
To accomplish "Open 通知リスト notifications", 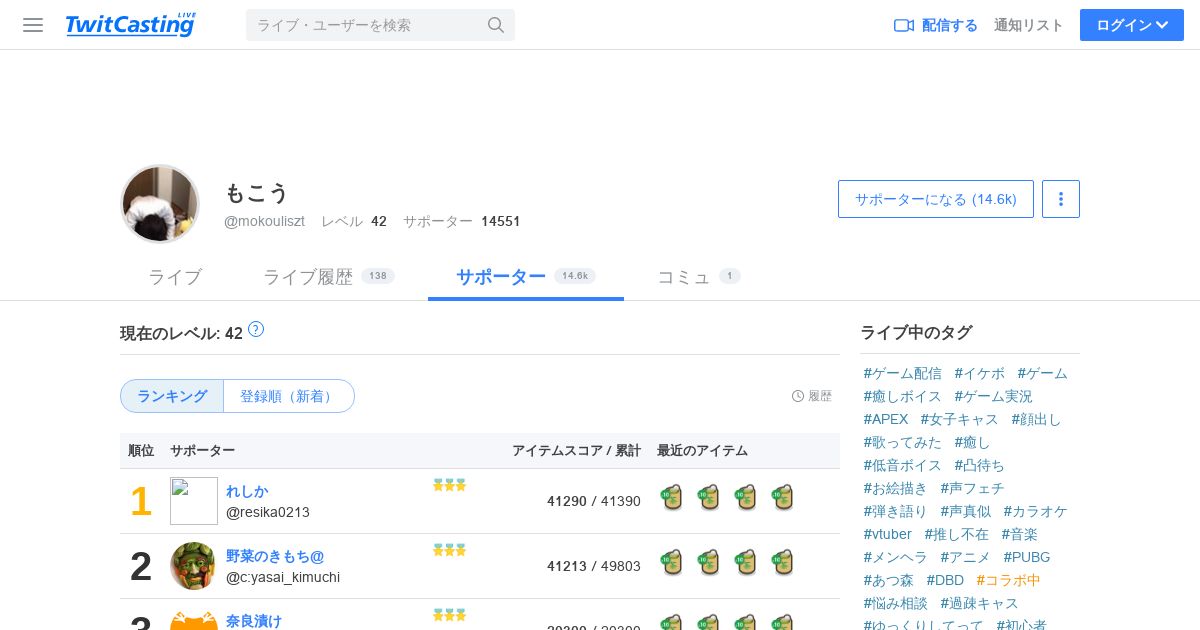I will point(1029,25).
